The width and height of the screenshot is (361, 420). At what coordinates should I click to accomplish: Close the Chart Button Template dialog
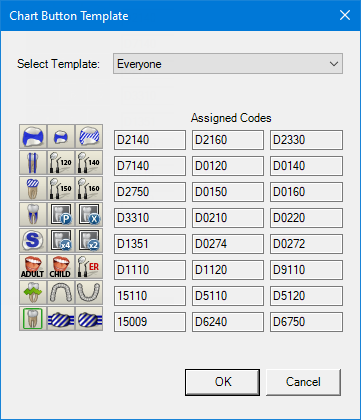click(345, 15)
